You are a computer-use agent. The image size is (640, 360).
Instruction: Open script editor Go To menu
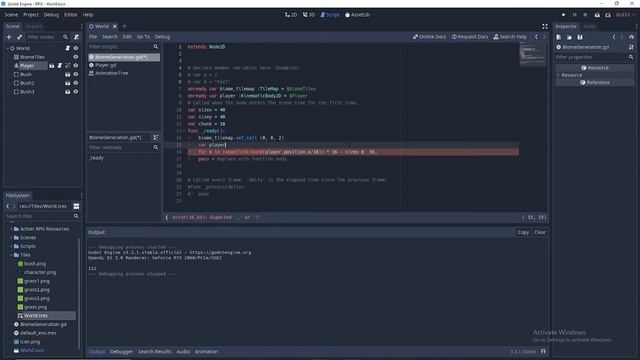point(143,37)
